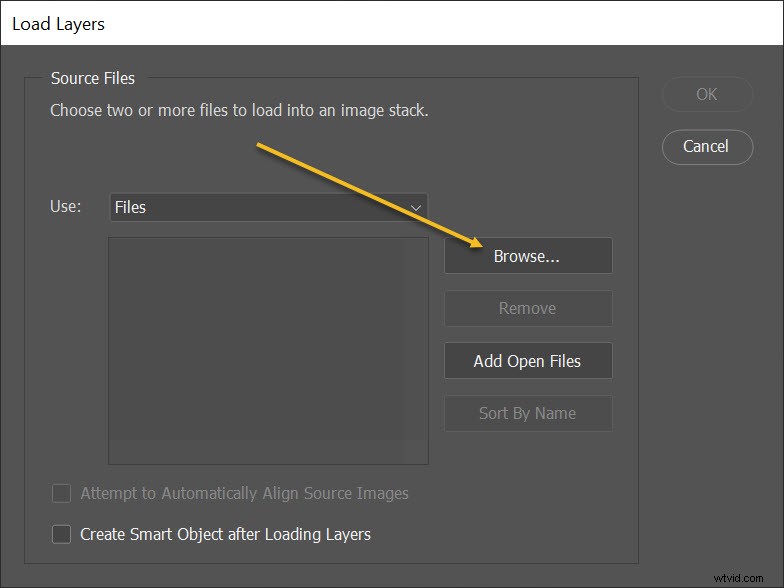Click the Browse... button
Viewport: 784px width, 588px height.
[x=528, y=256]
